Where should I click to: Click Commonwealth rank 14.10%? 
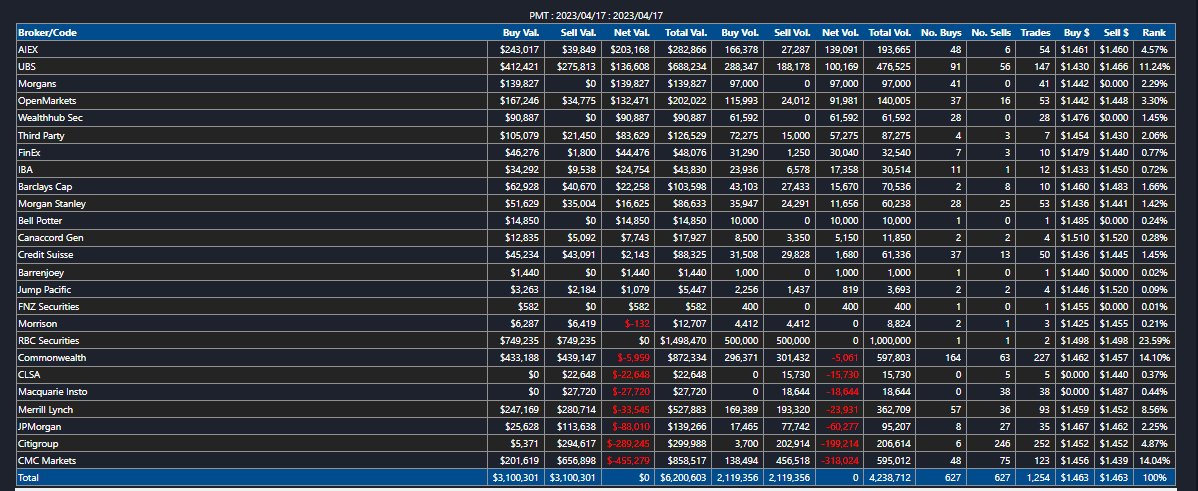click(x=1154, y=357)
